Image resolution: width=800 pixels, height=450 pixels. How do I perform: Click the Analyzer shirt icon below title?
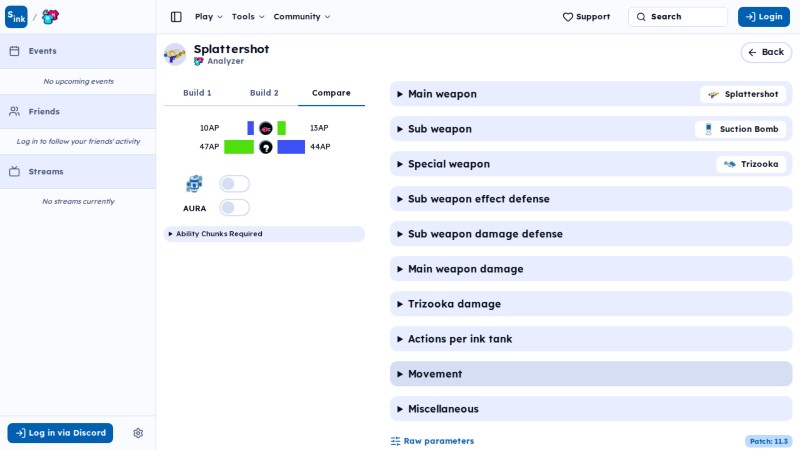coord(198,61)
